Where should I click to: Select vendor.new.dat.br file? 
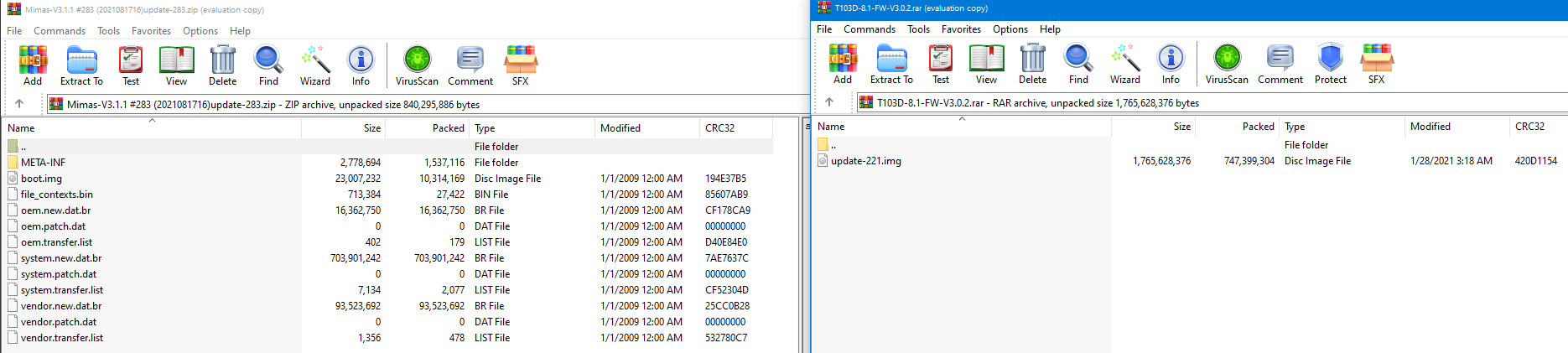coord(61,306)
